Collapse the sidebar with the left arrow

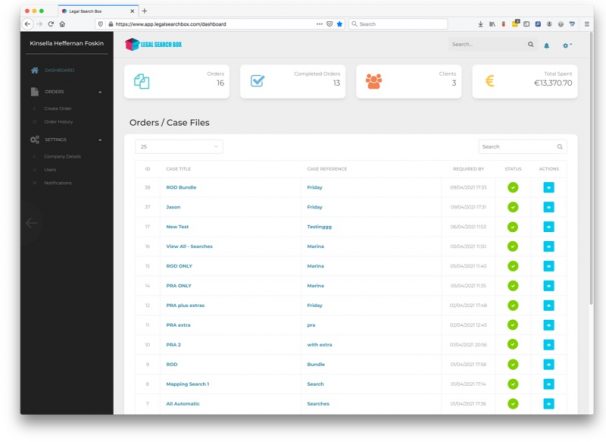(x=32, y=223)
